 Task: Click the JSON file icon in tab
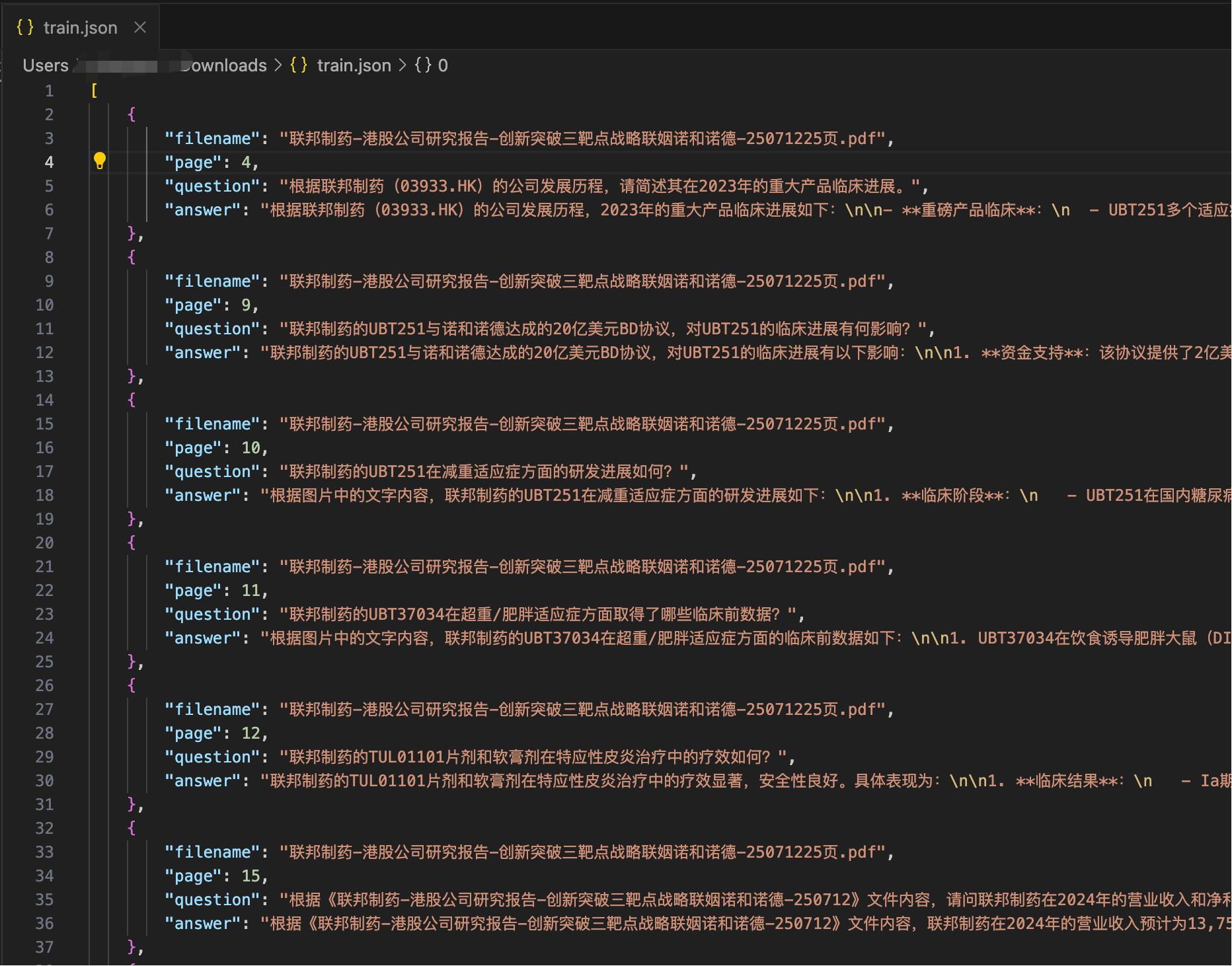(25, 28)
